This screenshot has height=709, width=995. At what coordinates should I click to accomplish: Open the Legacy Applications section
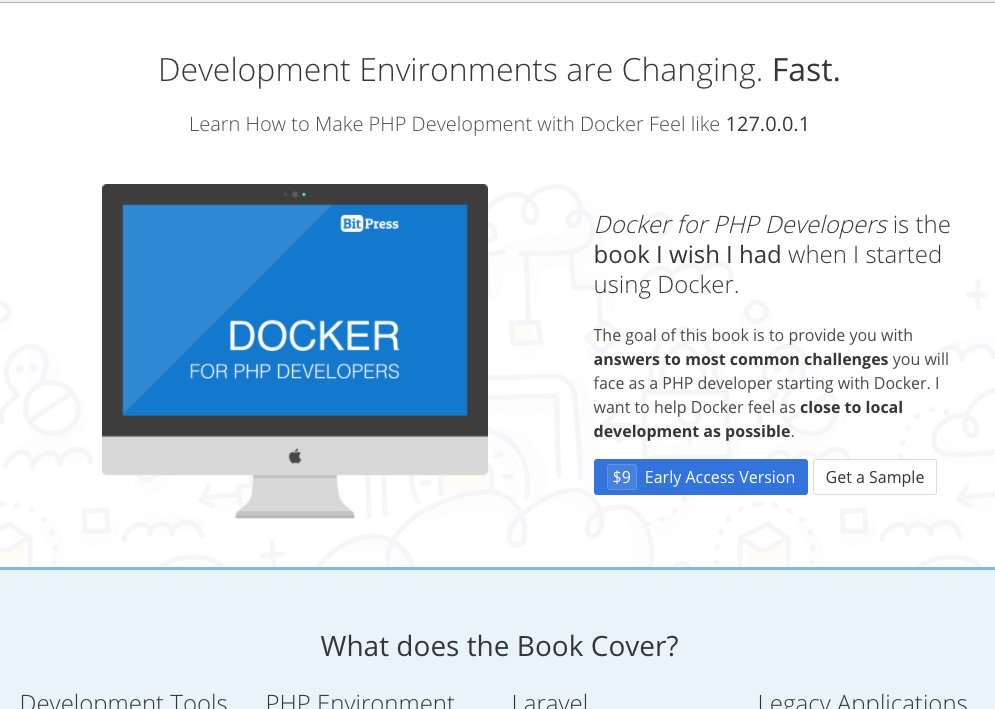click(x=861, y=700)
